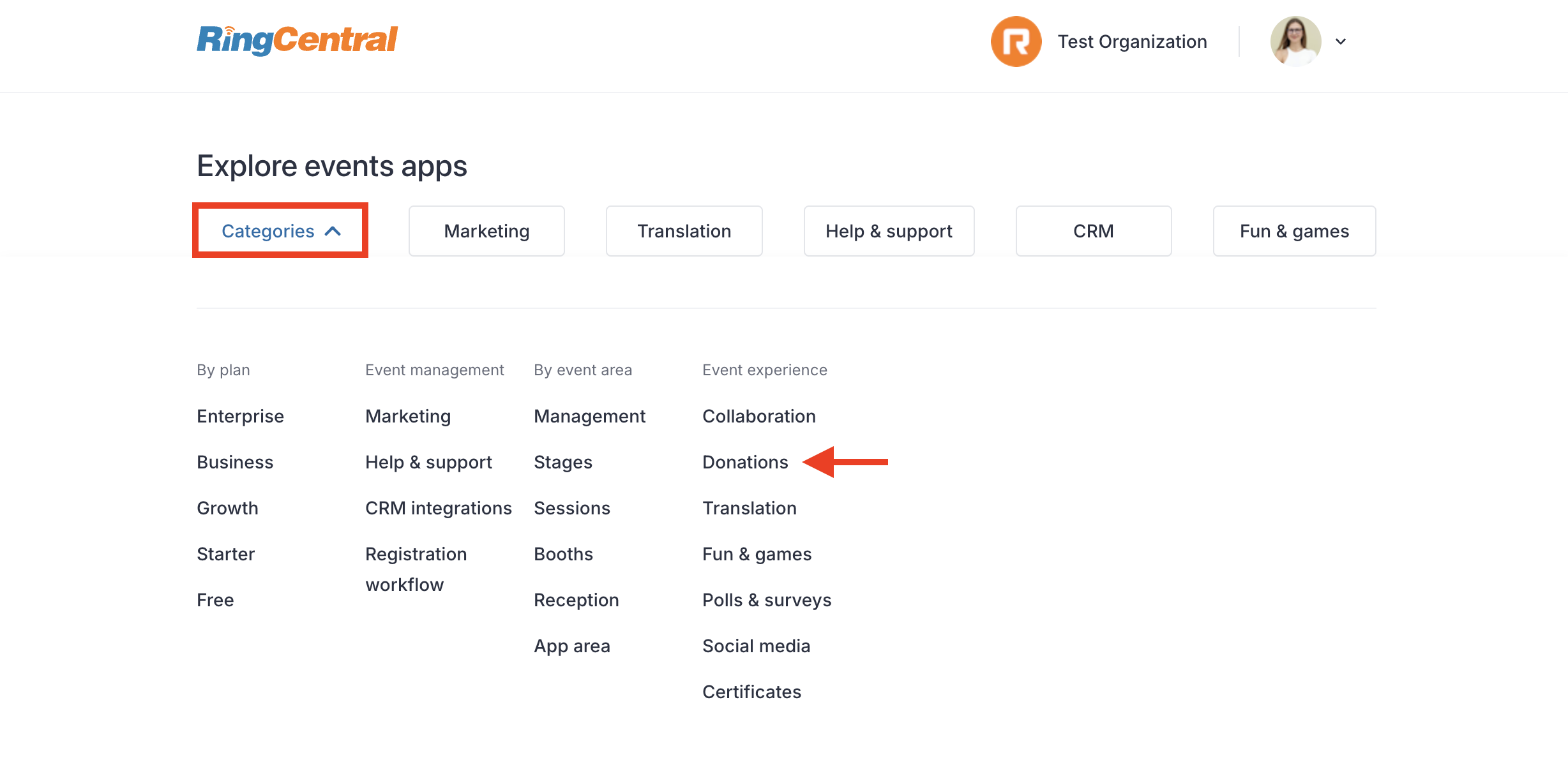Open Marketing under Event management
The image size is (1568, 762).
pyautogui.click(x=408, y=416)
